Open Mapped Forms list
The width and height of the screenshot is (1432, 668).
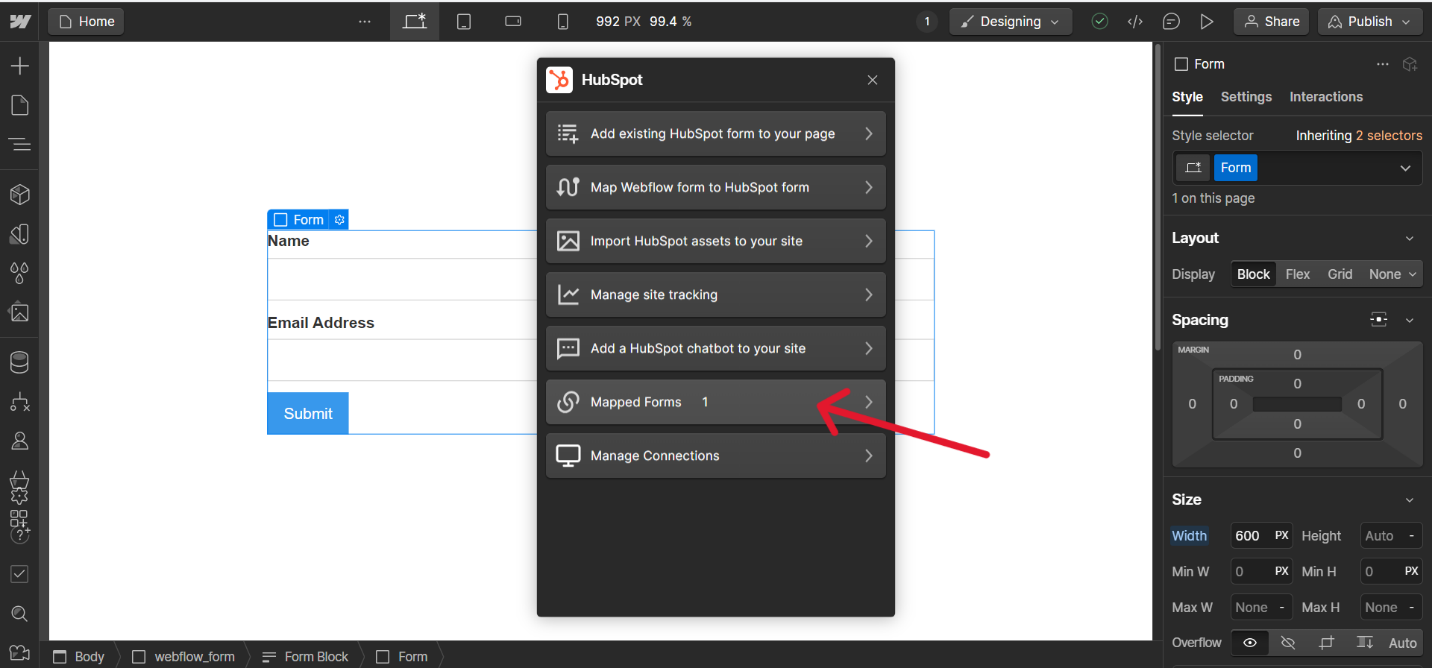click(x=716, y=402)
